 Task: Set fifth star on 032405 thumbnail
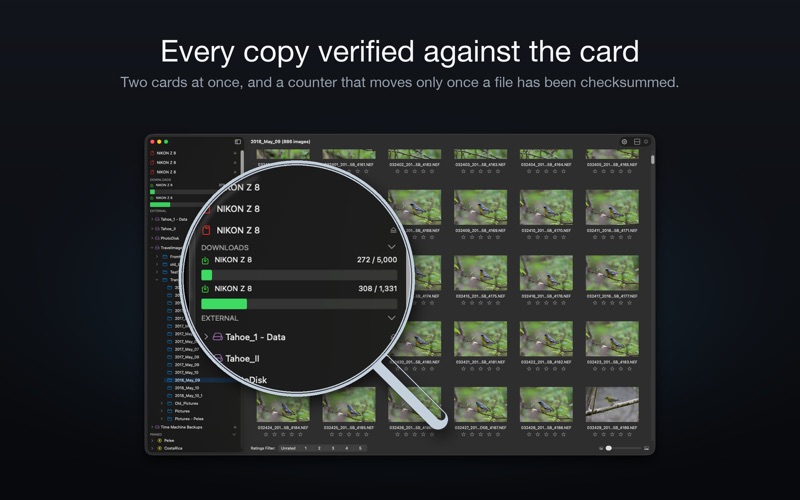[630, 171]
